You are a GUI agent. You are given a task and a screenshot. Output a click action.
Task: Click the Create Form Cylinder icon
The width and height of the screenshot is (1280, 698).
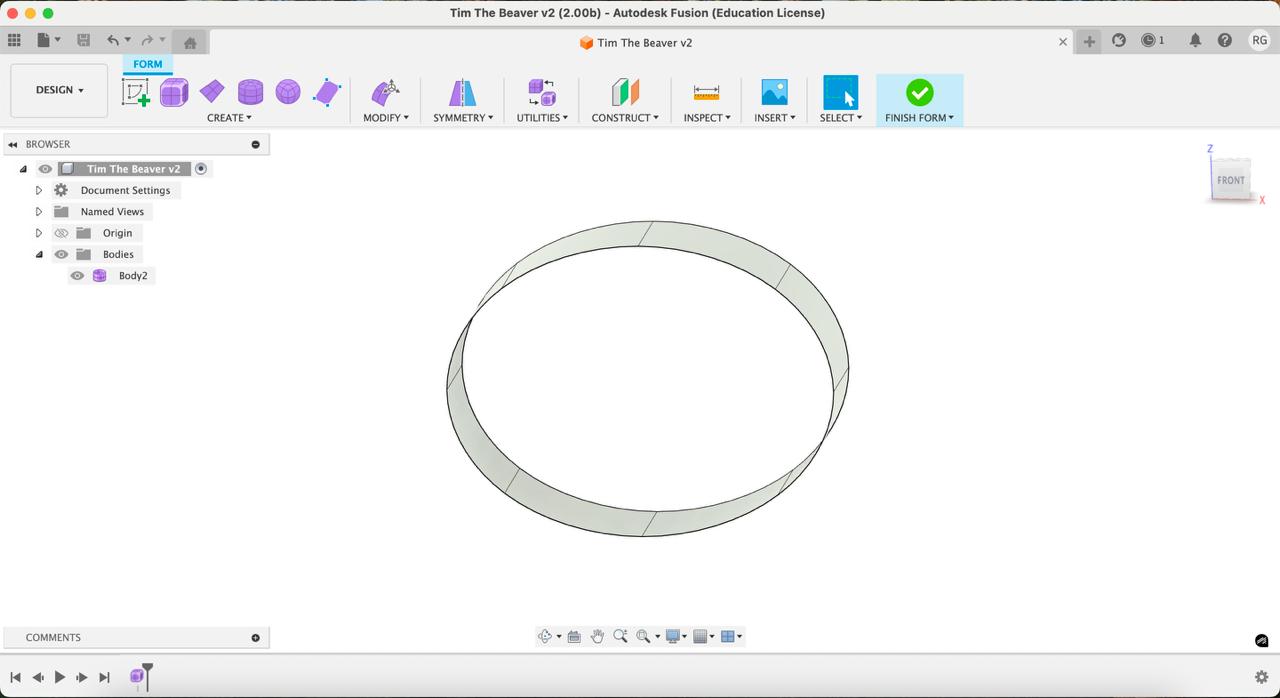coord(250,93)
